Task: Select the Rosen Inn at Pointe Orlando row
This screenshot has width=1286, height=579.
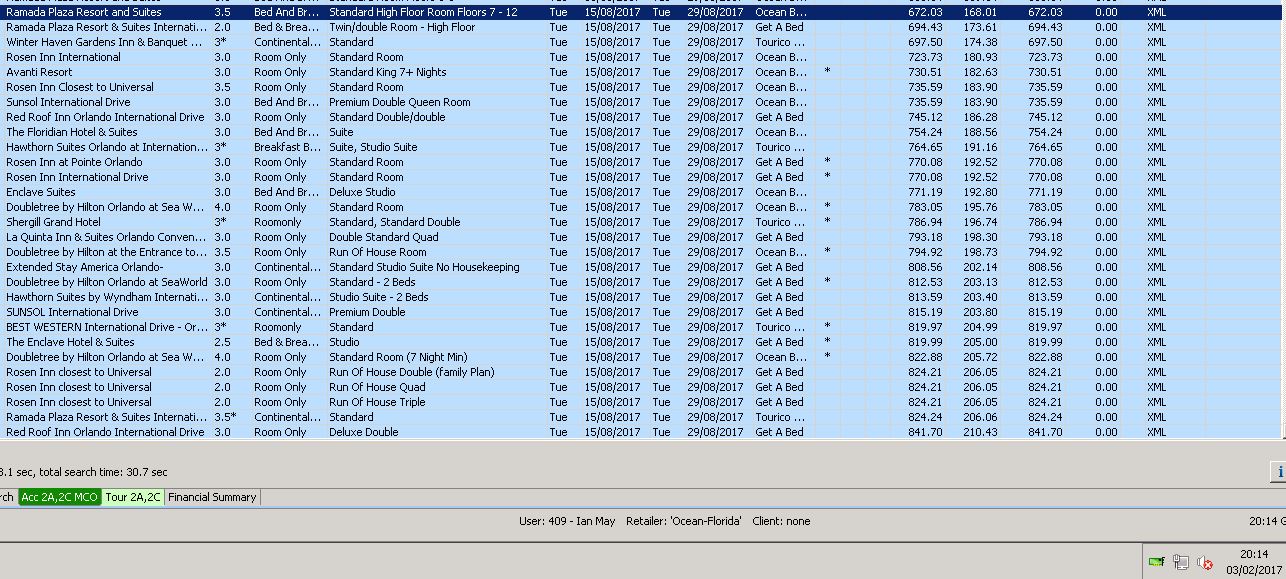Action: [640, 162]
